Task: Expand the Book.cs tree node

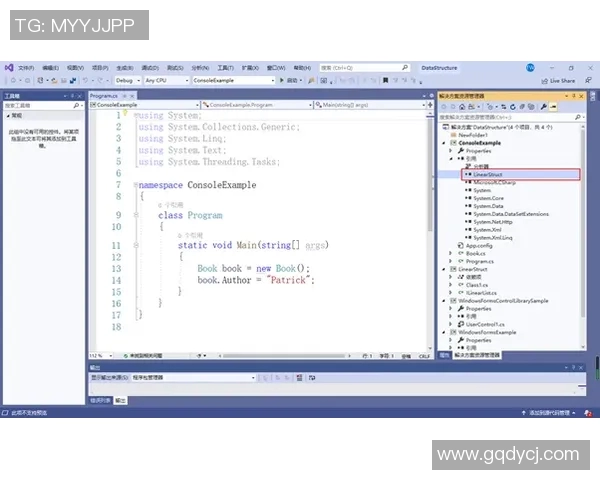Action: click(451, 253)
